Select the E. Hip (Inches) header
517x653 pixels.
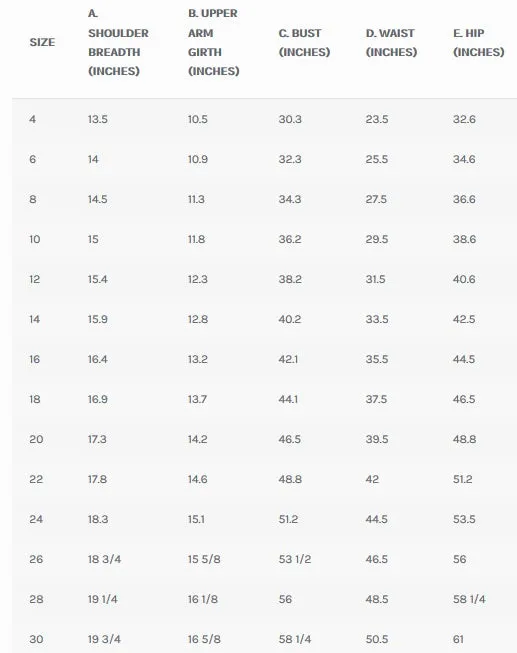pos(479,42)
